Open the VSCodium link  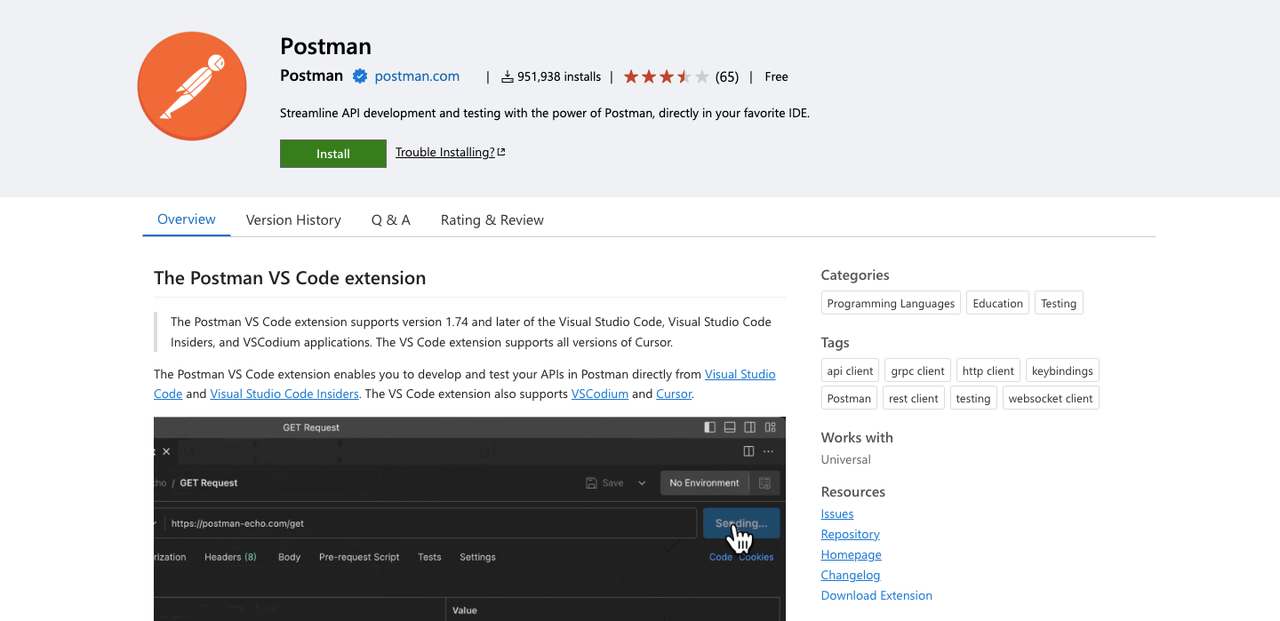click(600, 394)
